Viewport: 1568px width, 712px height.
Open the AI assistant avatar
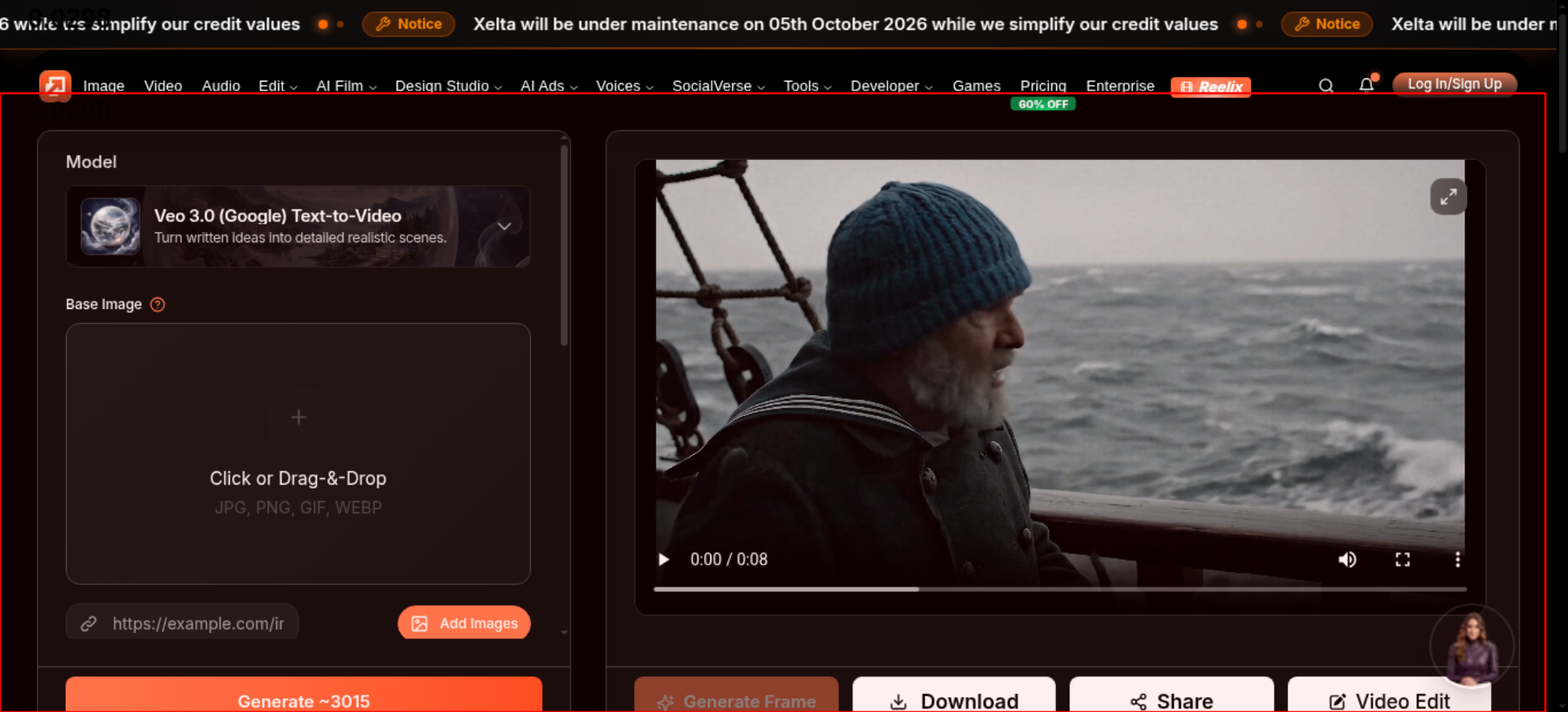(x=1472, y=648)
